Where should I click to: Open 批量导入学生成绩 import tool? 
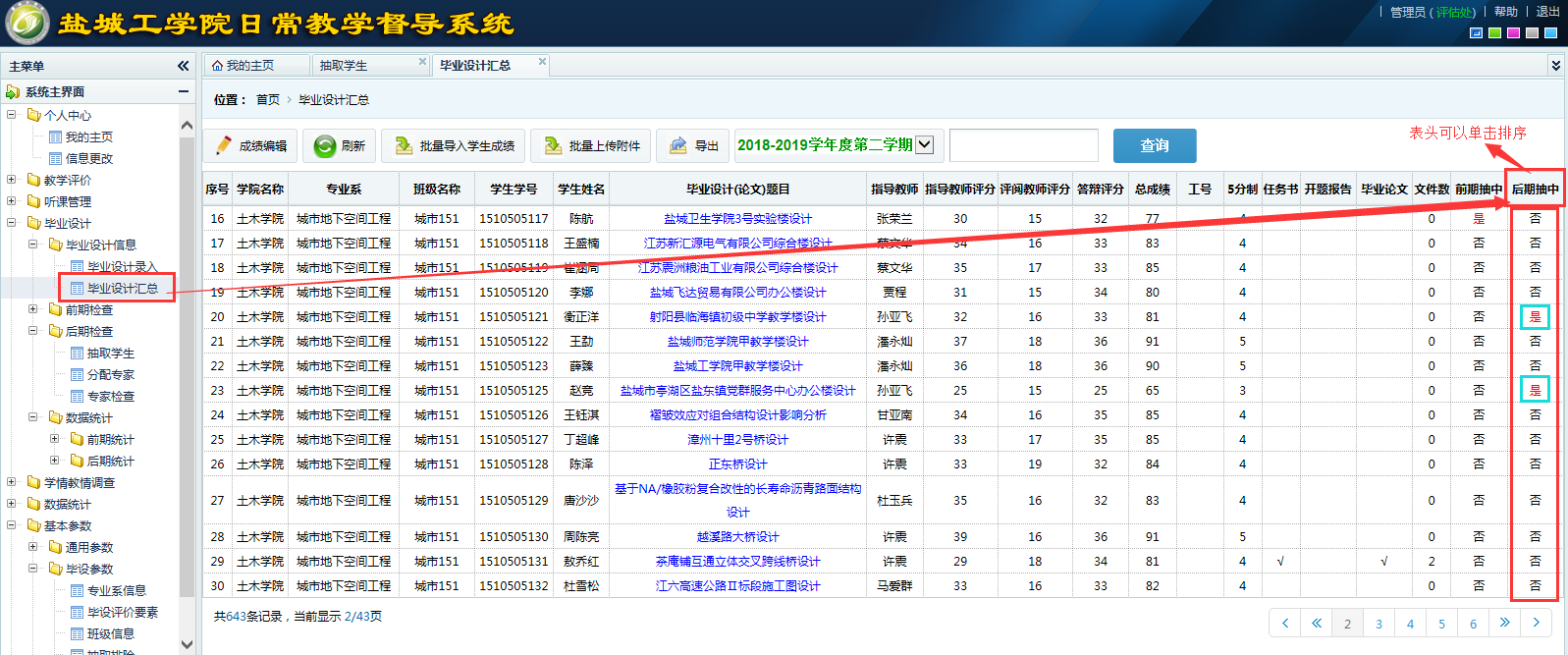click(x=455, y=145)
